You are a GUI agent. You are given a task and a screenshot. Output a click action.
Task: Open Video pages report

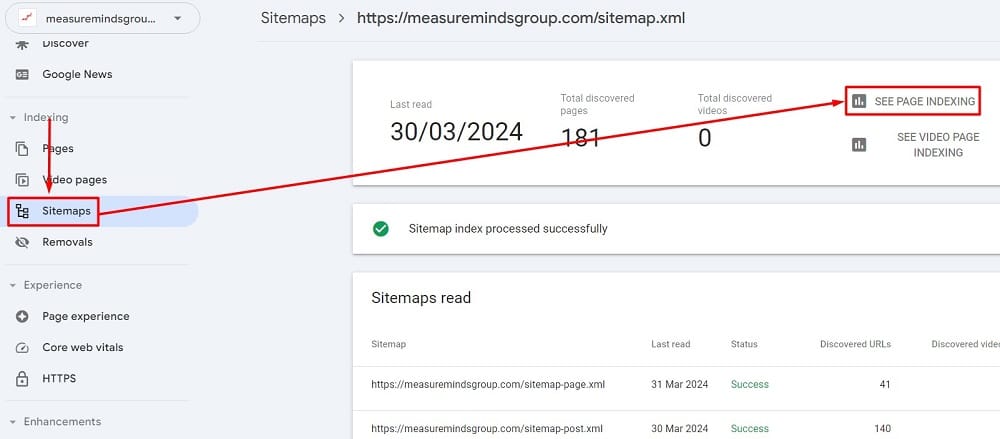pos(75,180)
